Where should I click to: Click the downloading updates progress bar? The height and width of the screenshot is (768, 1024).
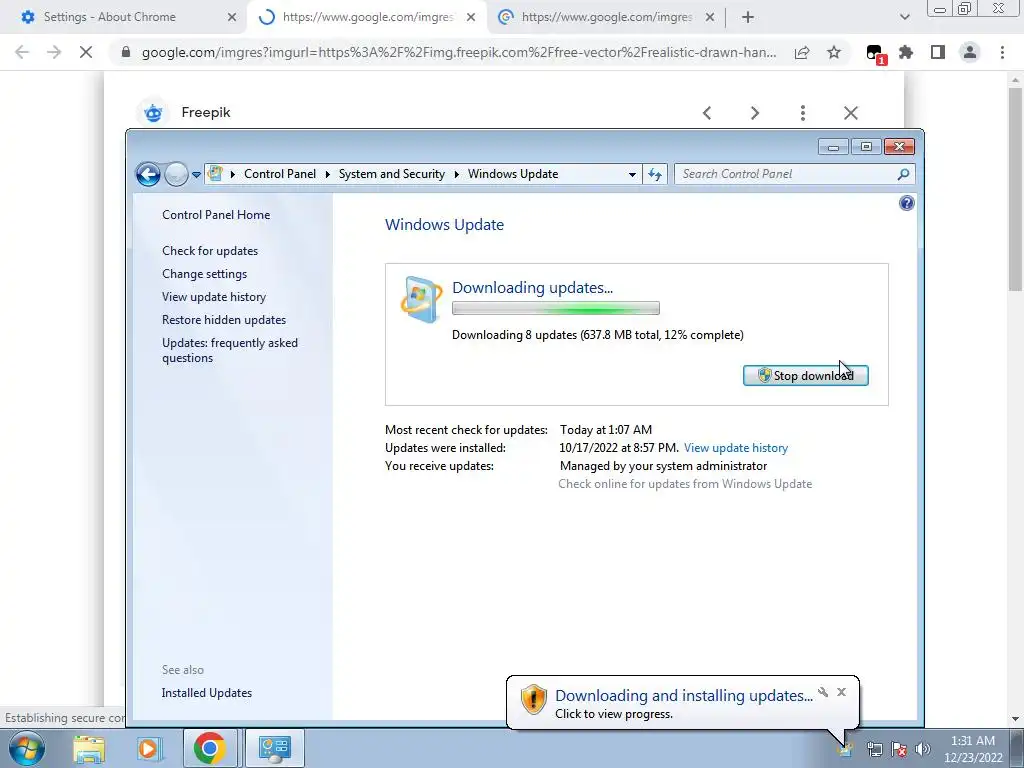click(556, 308)
